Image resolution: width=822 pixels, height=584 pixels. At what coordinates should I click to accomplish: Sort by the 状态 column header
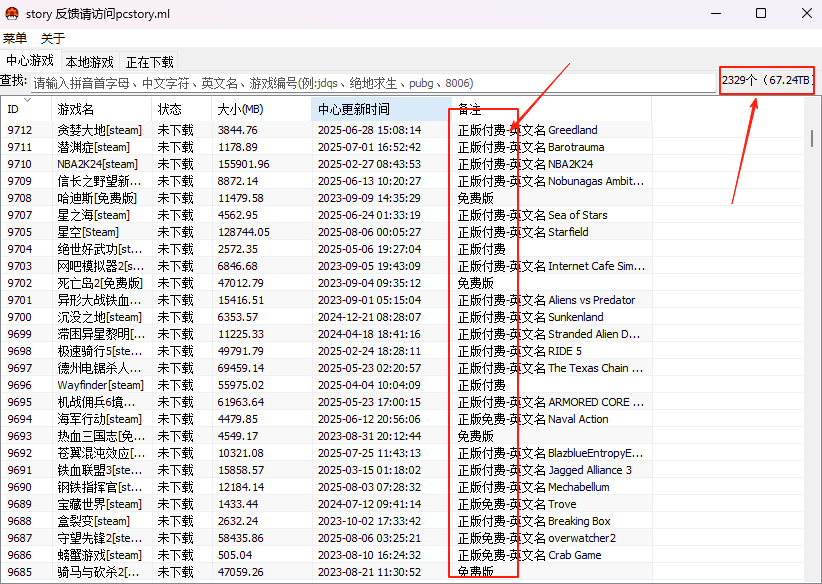(x=181, y=109)
